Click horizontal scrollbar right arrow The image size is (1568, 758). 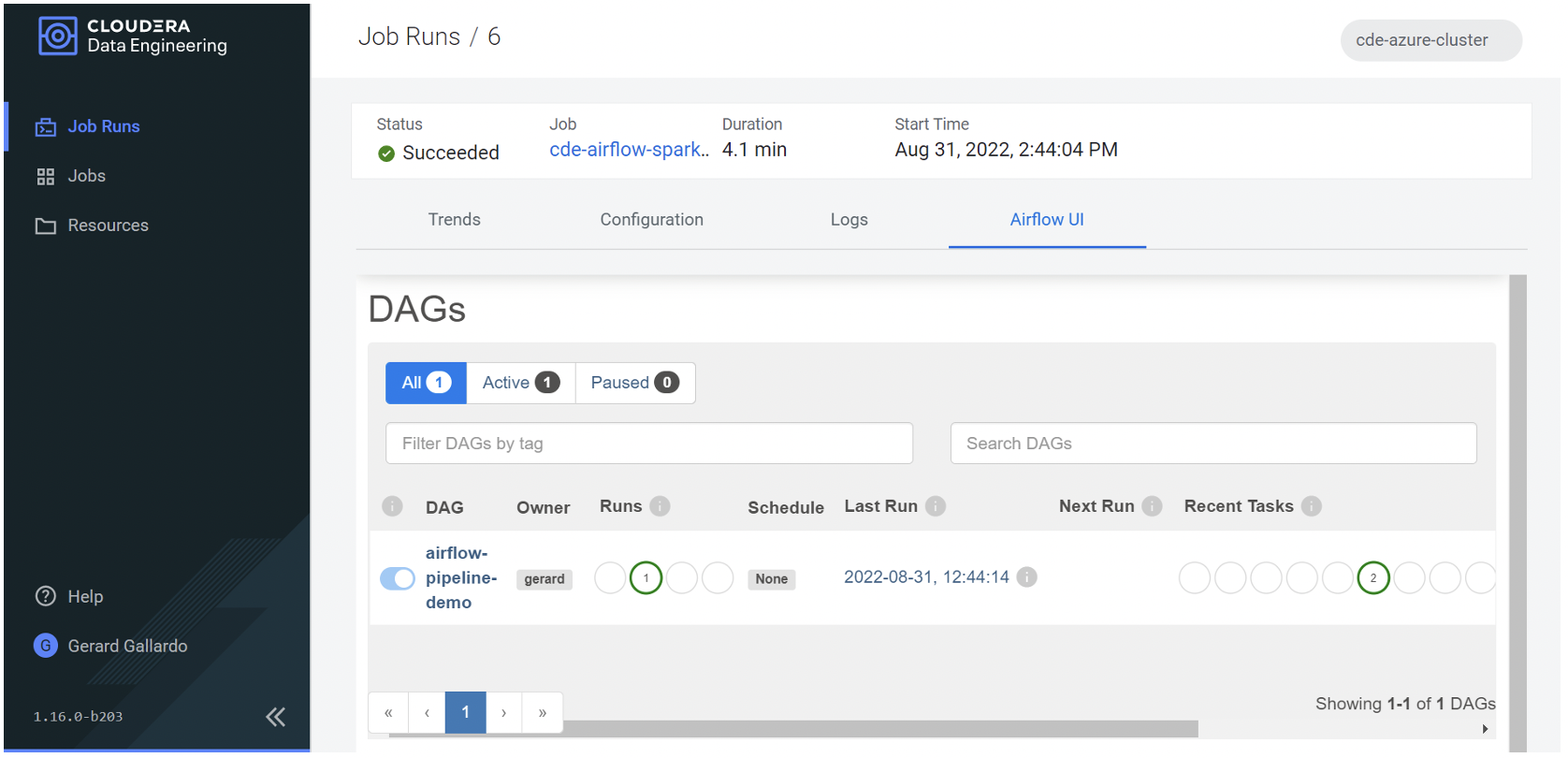pos(1485,729)
